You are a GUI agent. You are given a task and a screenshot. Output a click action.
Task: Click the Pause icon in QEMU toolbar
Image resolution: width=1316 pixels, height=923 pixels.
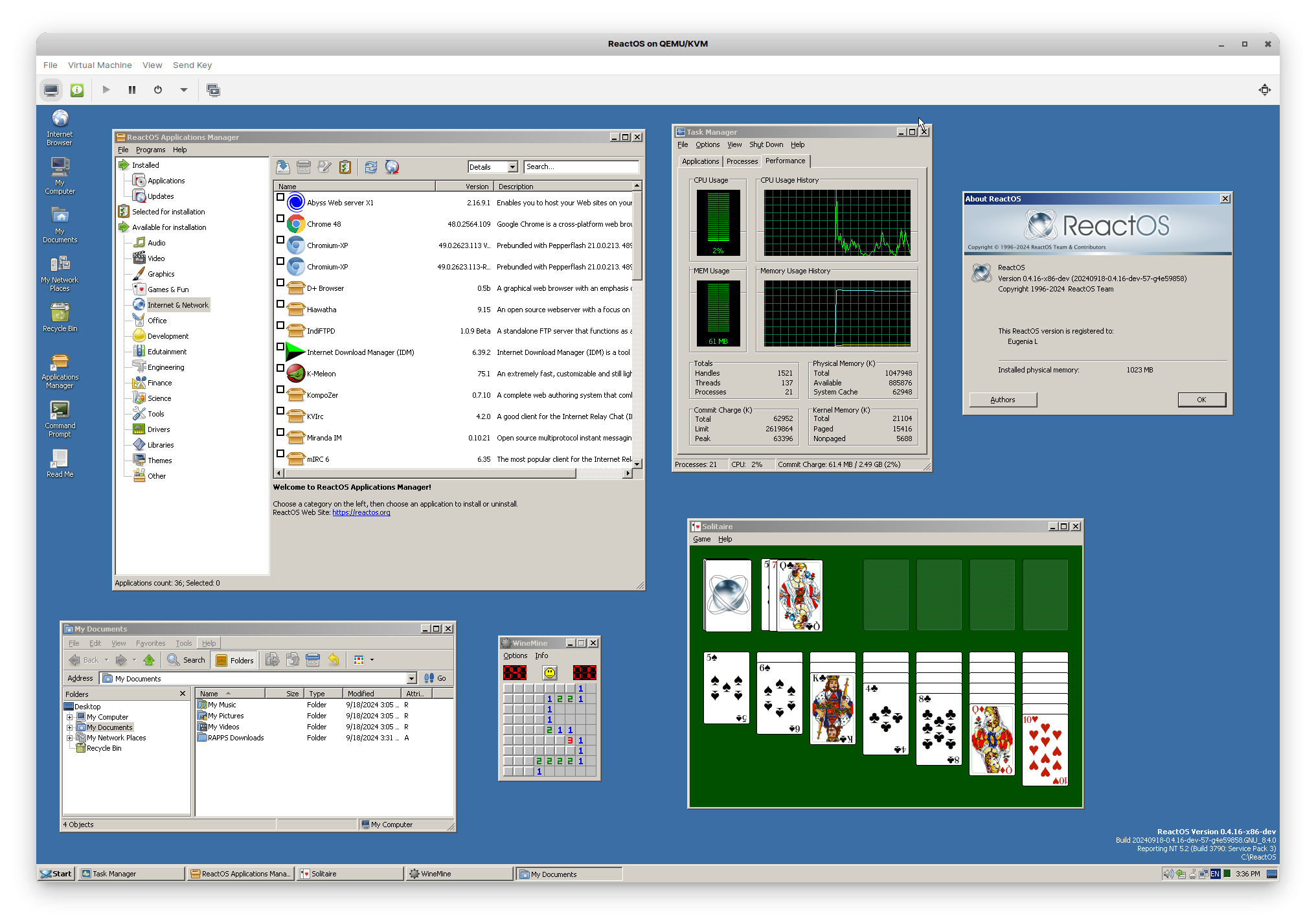[x=132, y=90]
